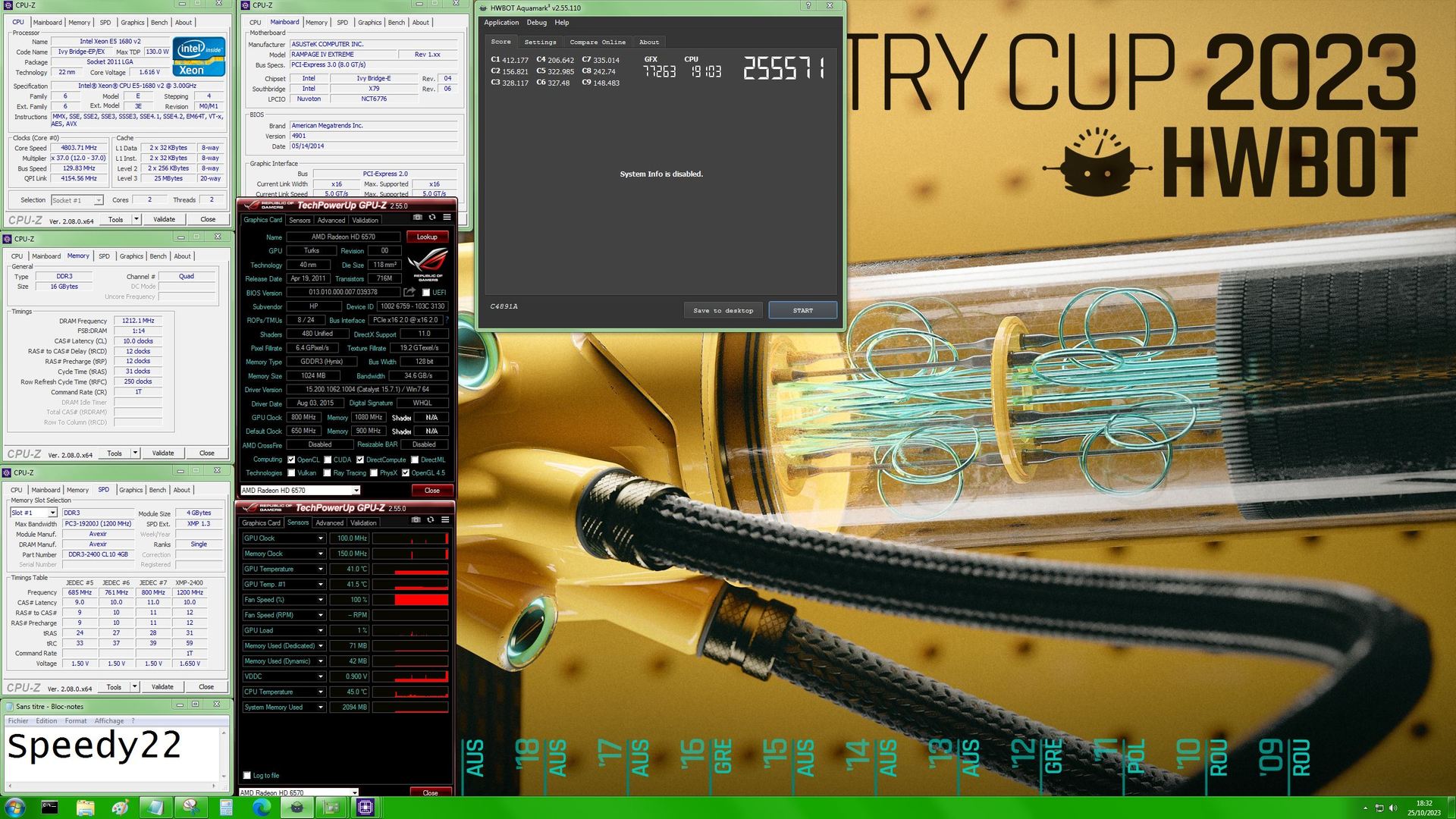The image size is (1456, 819).
Task: Toggle Vulkan checkbox in GPU-Z
Action: [291, 473]
